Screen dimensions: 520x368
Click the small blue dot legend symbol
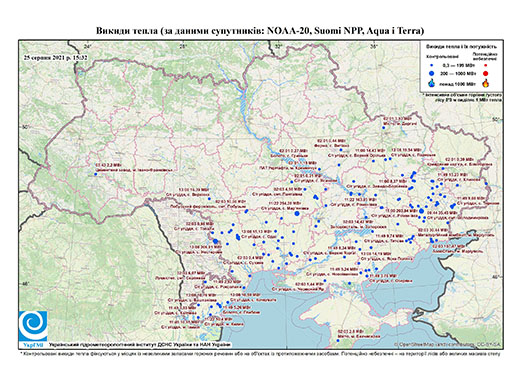(432, 65)
